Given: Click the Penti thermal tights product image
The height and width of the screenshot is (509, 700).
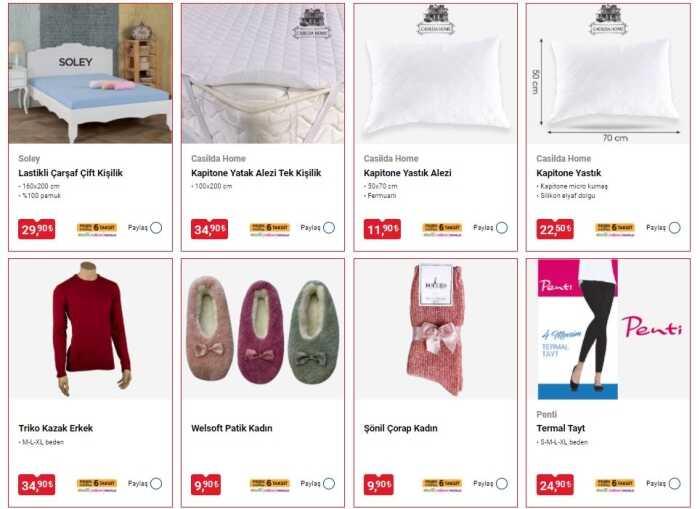Looking at the screenshot, I should tap(608, 329).
